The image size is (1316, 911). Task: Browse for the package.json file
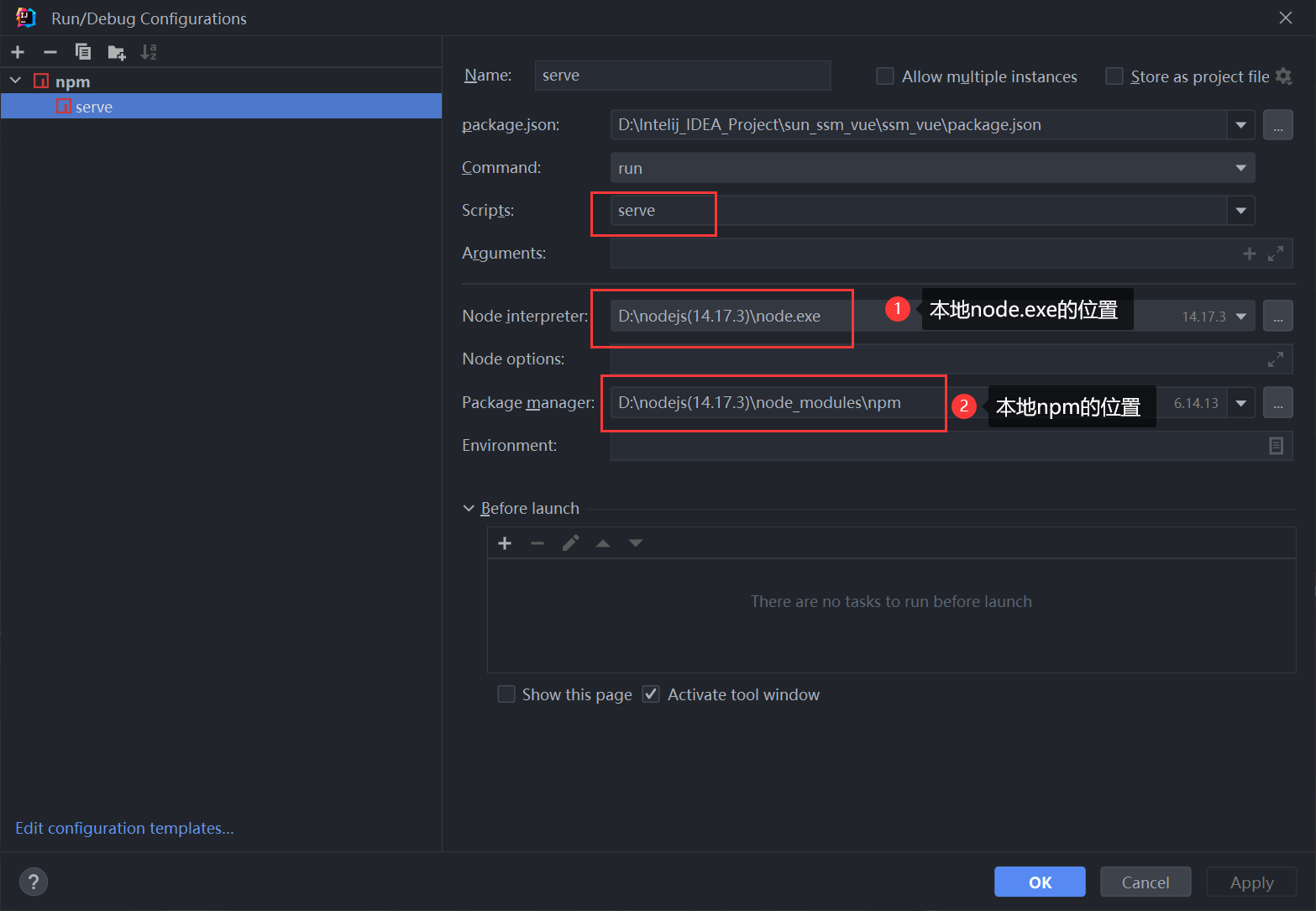click(1277, 125)
